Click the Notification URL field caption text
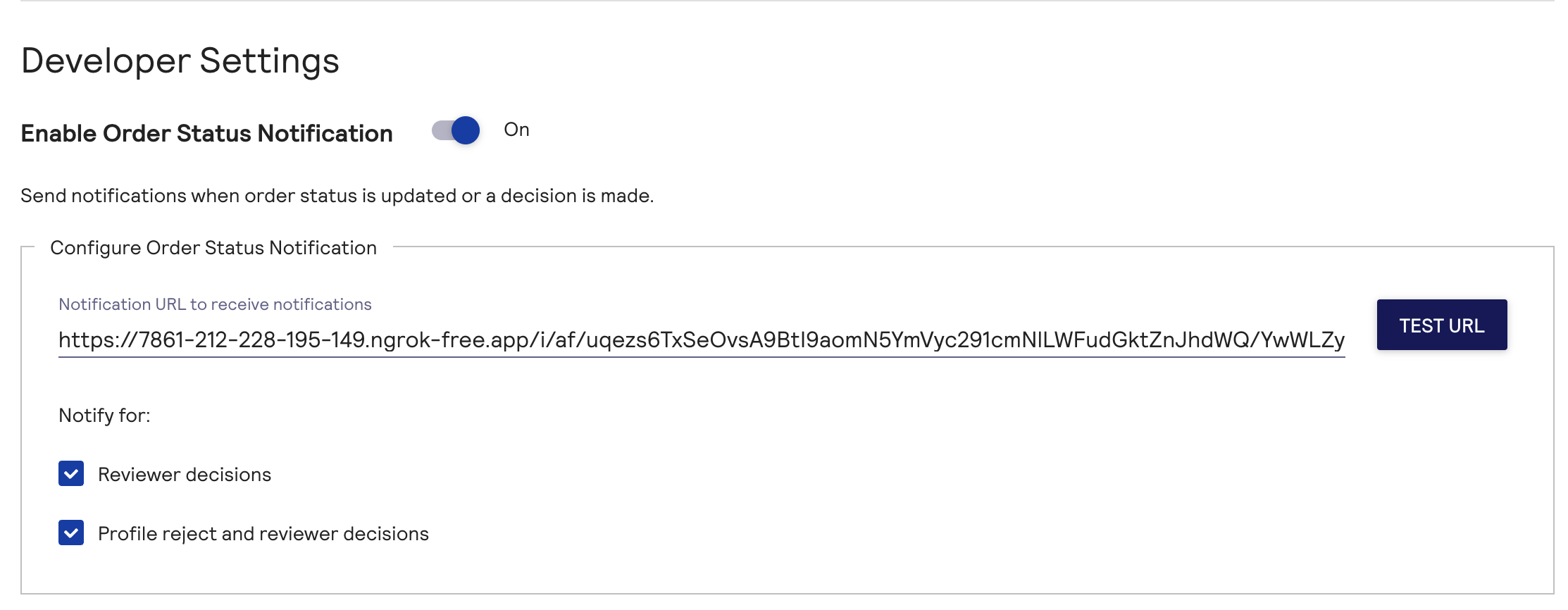1568x610 pixels. (x=216, y=304)
